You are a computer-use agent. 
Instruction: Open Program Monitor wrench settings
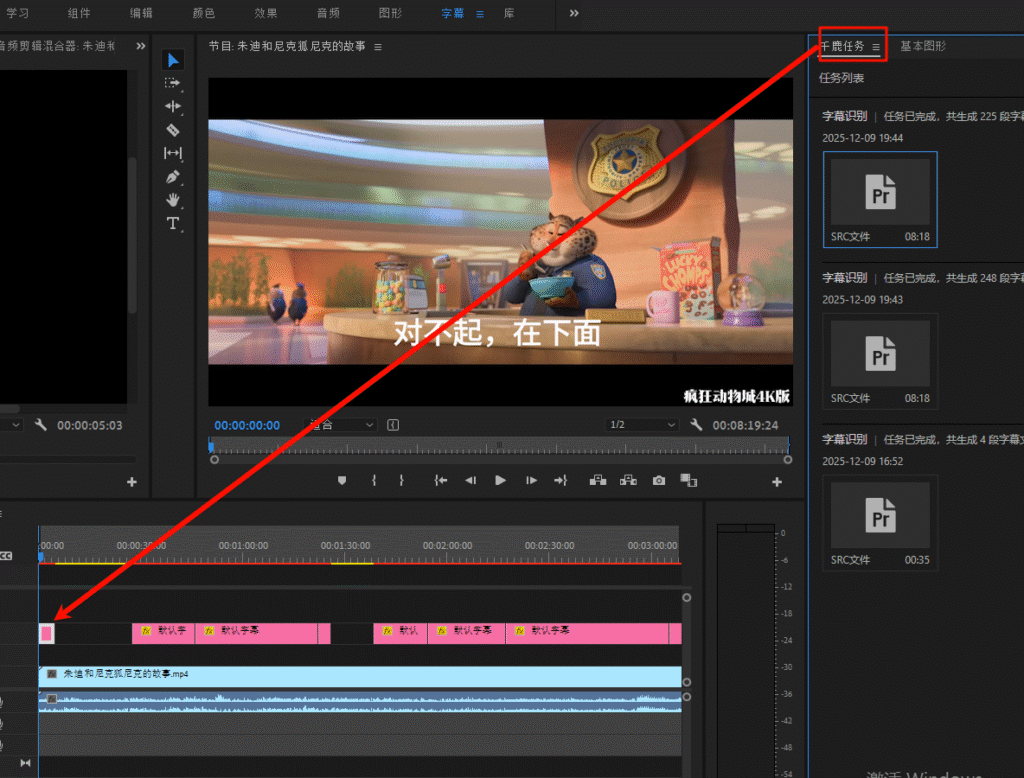697,425
